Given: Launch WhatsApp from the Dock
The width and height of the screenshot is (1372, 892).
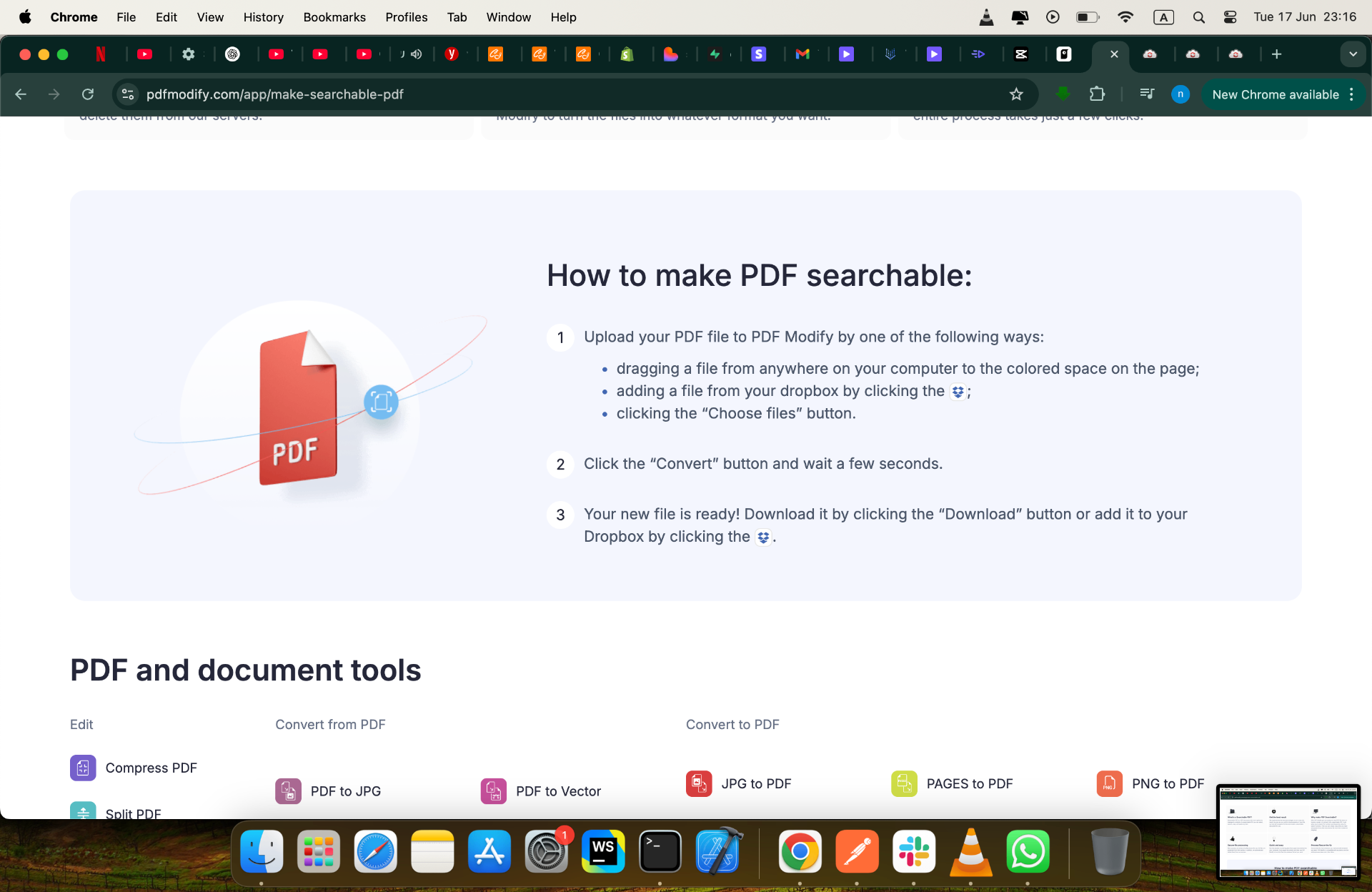Looking at the screenshot, I should 1028,851.
